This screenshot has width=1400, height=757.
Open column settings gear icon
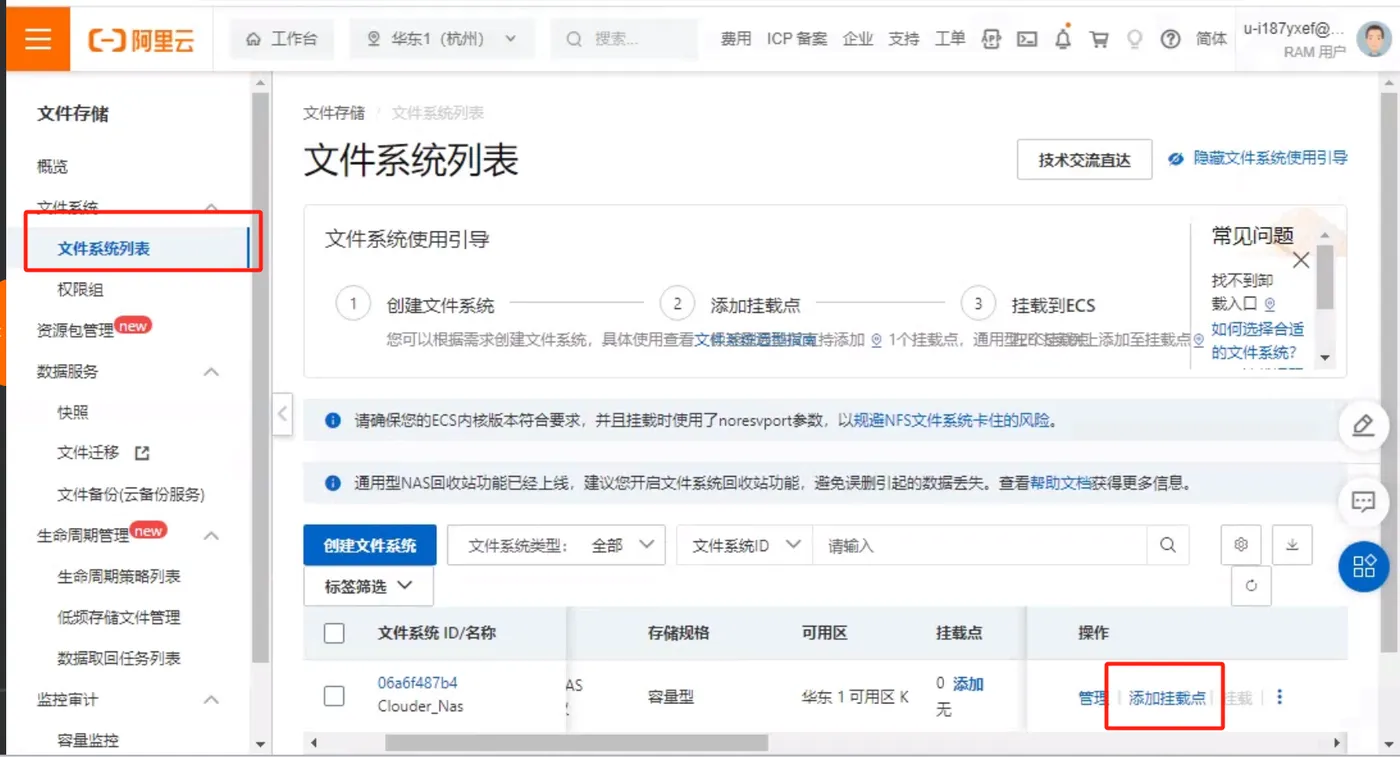pos(1241,545)
